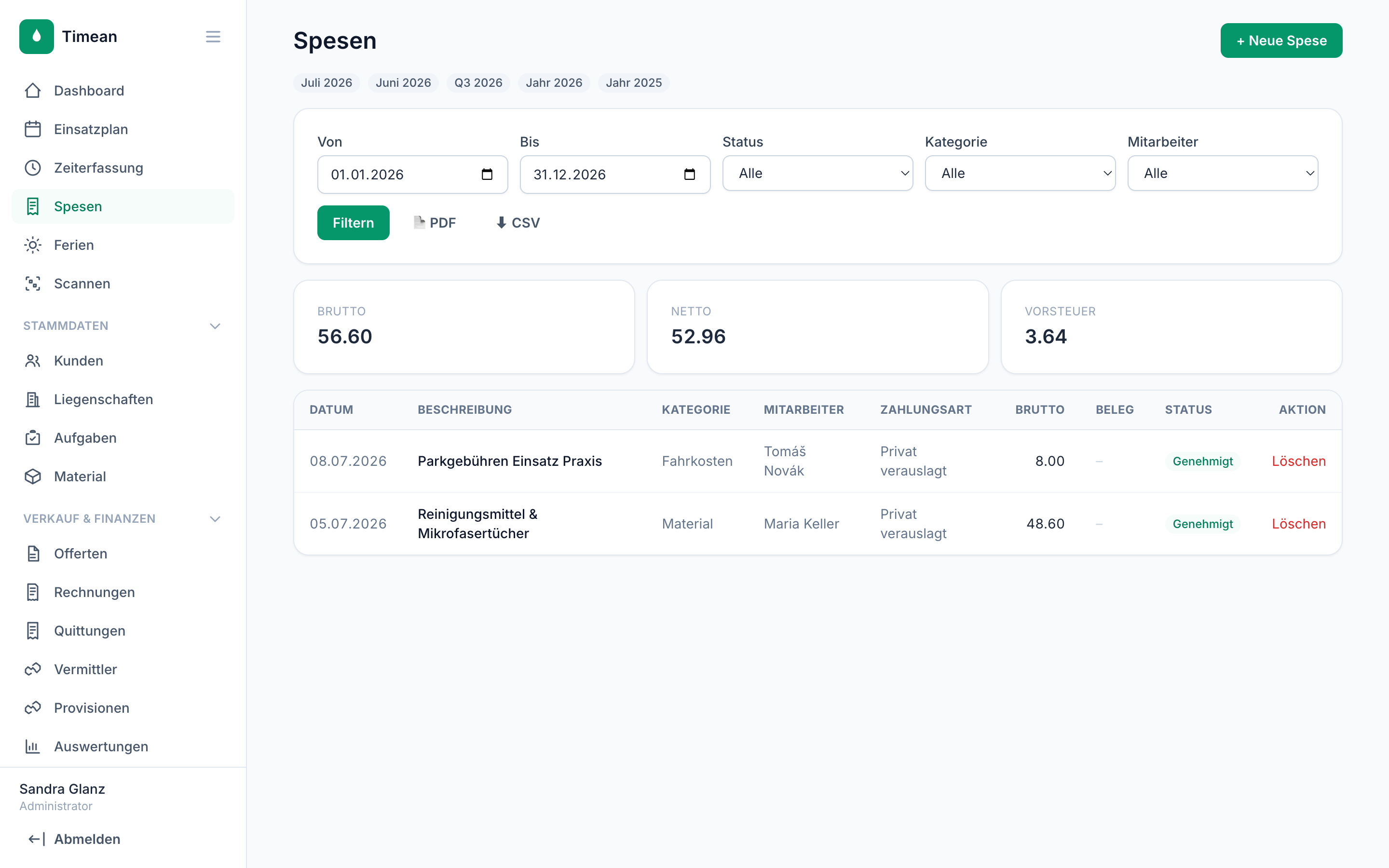Click the Abmelden logout arrow icon
This screenshot has width=1389, height=868.
36,839
